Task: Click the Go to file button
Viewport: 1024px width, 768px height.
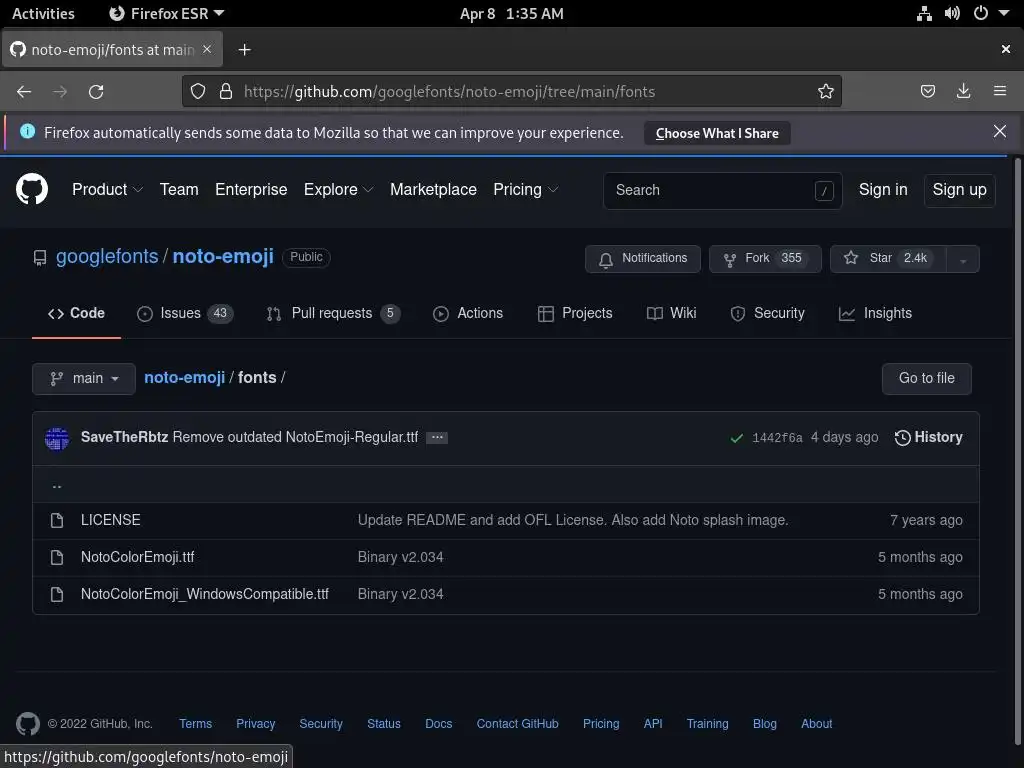Action: click(x=926, y=379)
